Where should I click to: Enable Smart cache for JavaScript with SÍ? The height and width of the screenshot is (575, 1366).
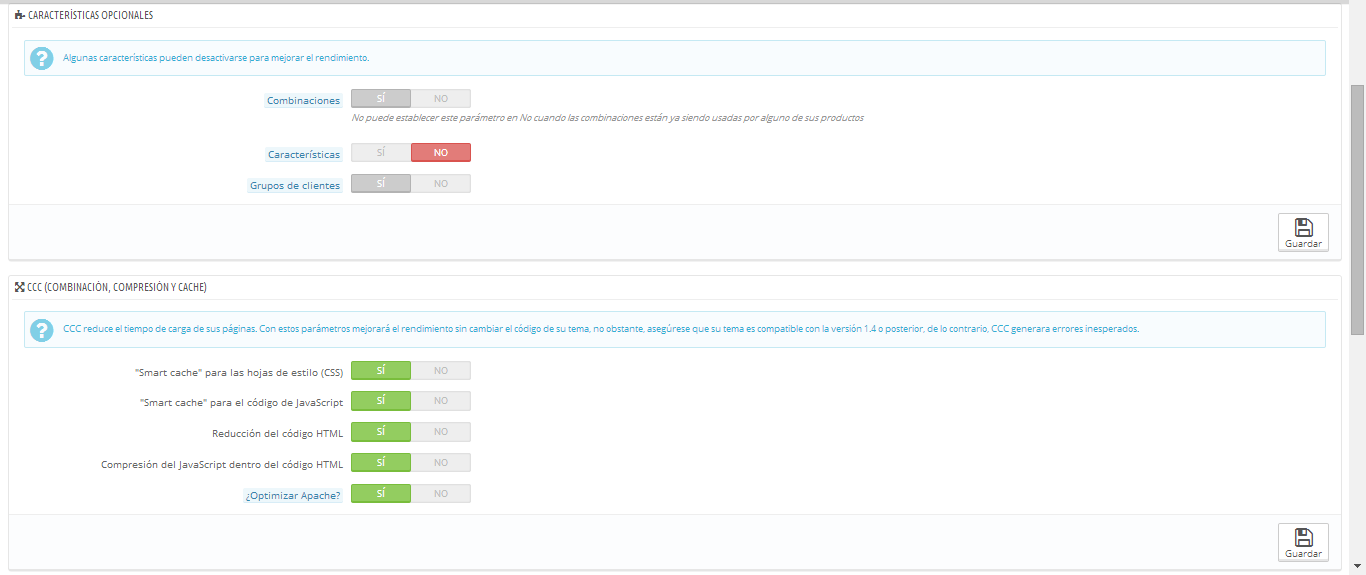[381, 401]
